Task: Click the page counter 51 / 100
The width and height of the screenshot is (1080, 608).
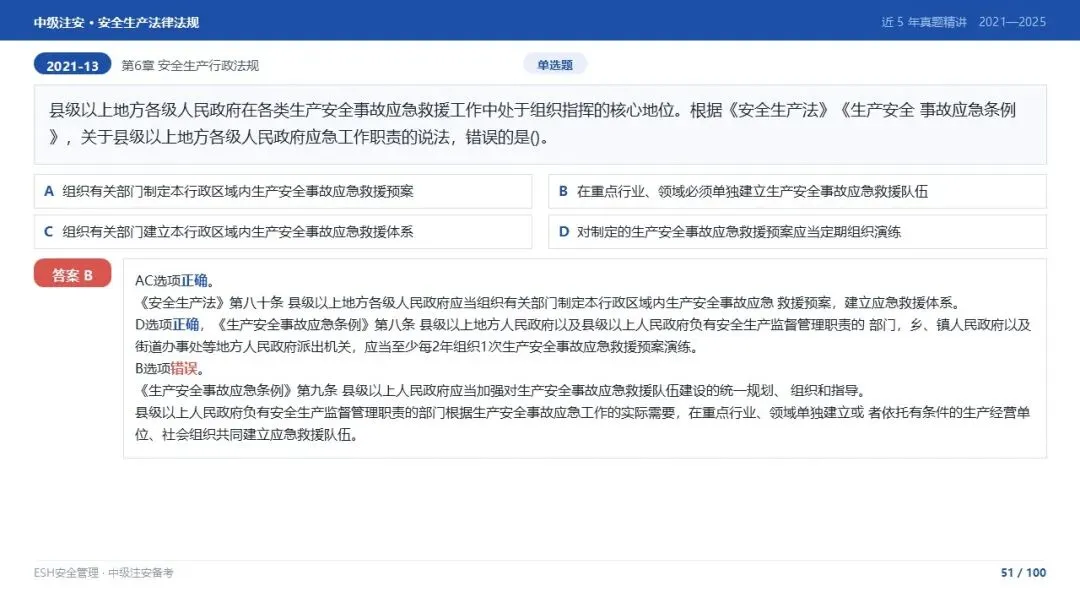Action: point(1024,572)
